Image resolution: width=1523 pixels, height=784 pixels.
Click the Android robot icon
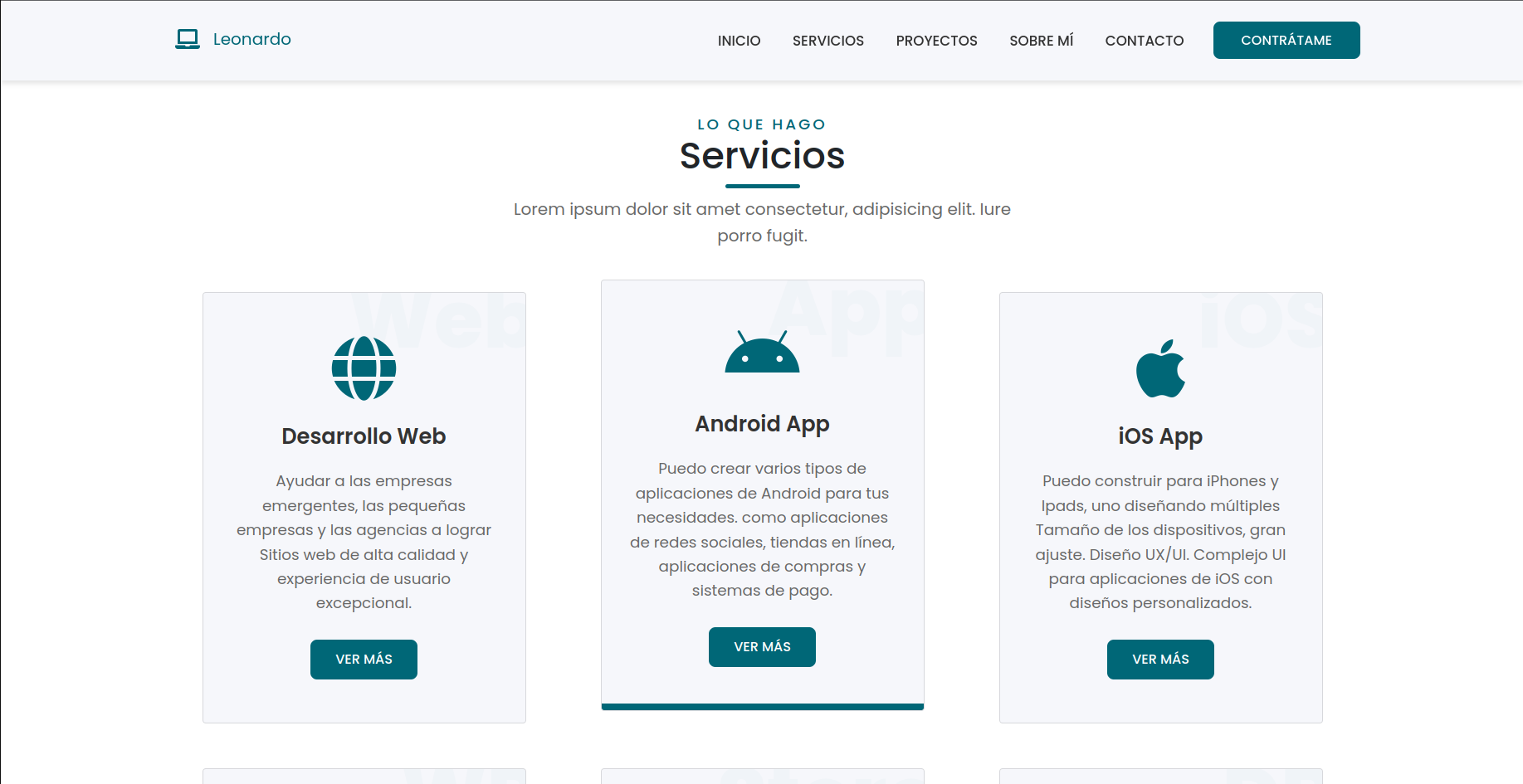pos(762,353)
